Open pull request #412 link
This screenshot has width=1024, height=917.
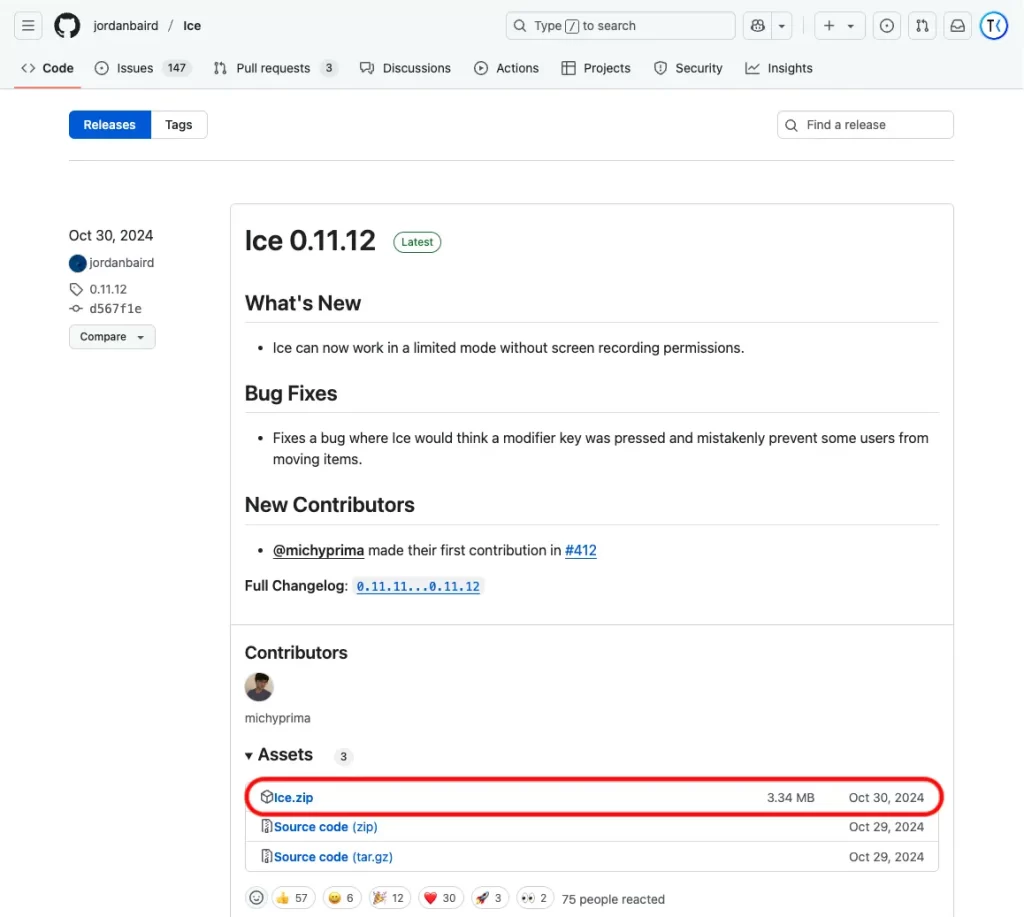point(581,551)
